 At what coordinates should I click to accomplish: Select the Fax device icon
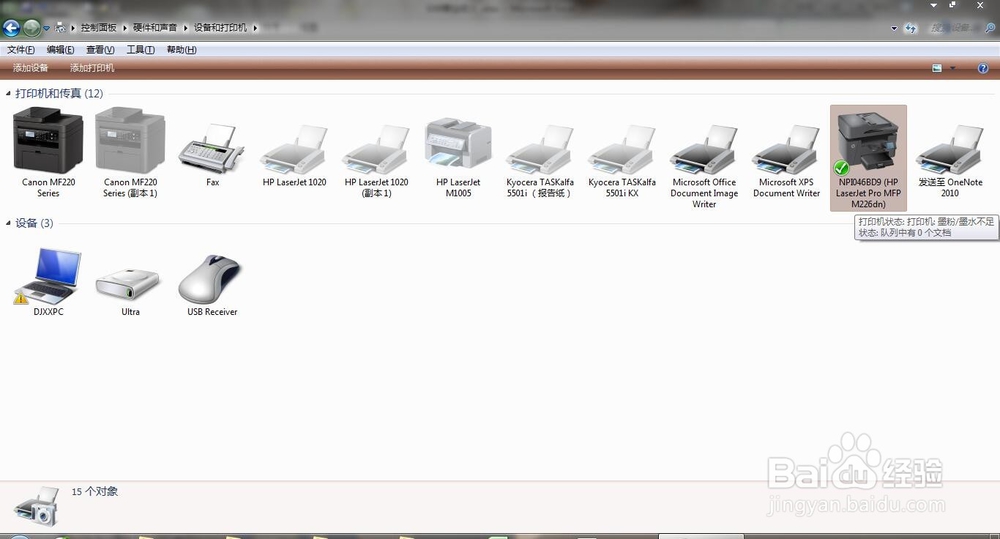pyautogui.click(x=212, y=149)
